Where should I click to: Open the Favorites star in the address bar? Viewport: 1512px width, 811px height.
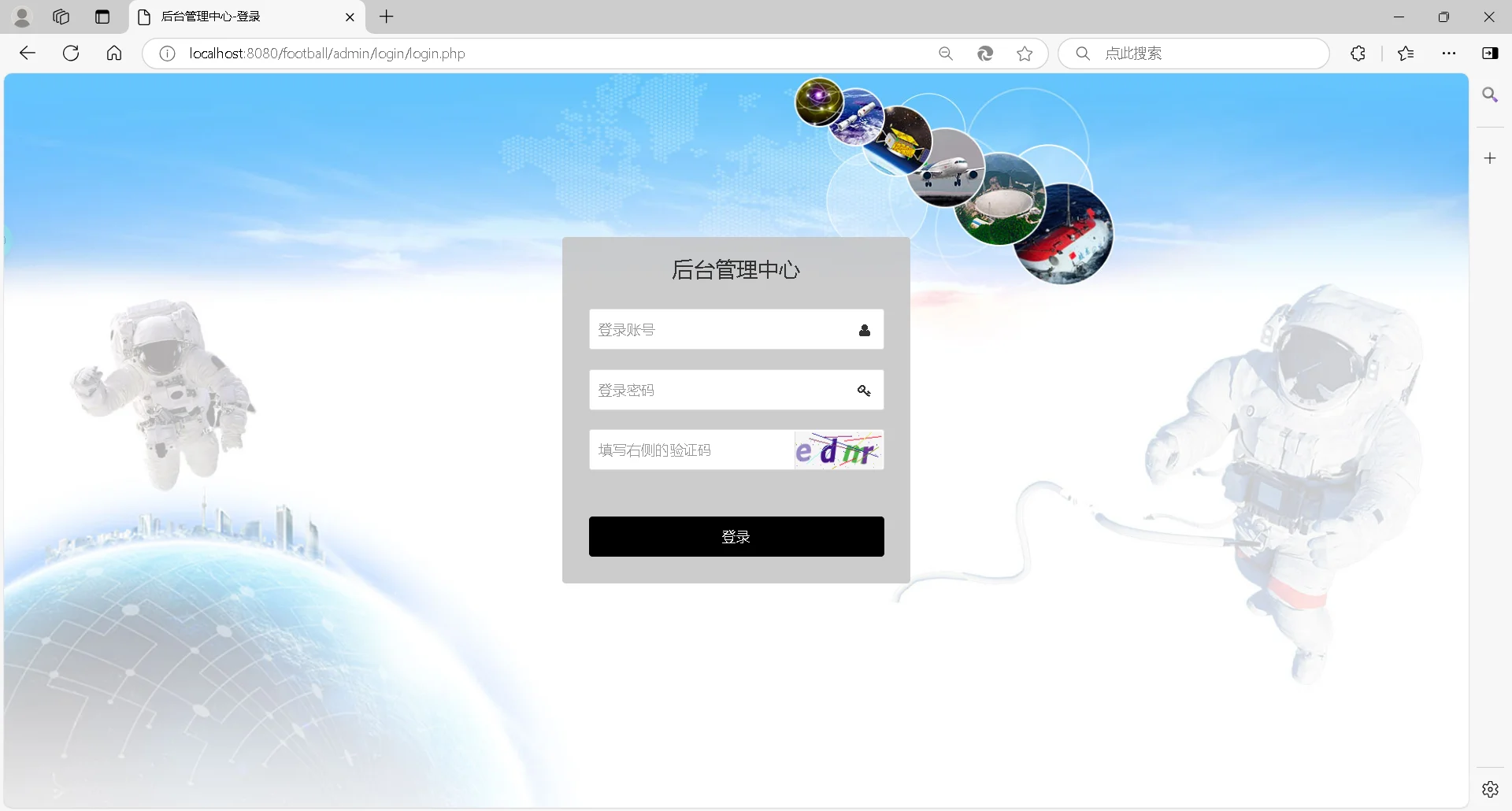coord(1025,53)
